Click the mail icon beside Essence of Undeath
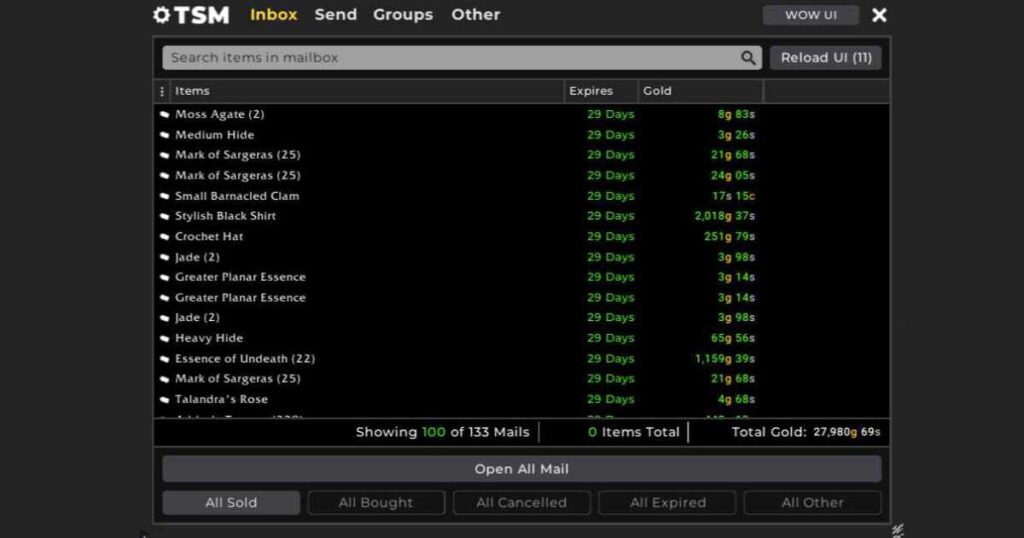 [x=165, y=359]
